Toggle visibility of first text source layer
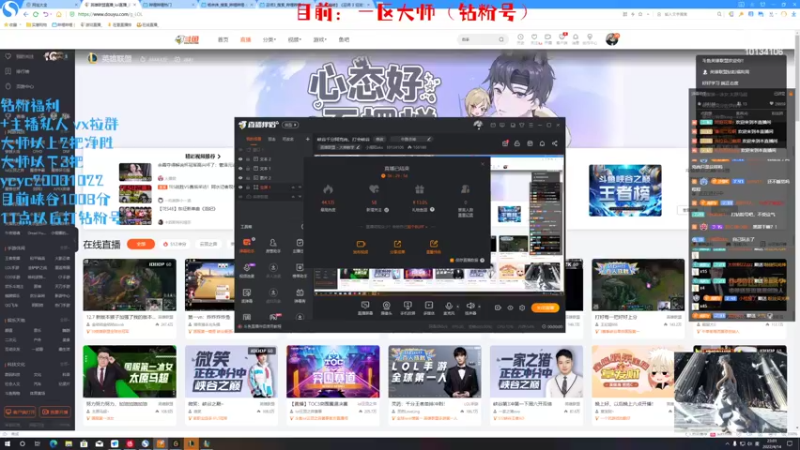The width and height of the screenshot is (800, 450). (x=241, y=159)
